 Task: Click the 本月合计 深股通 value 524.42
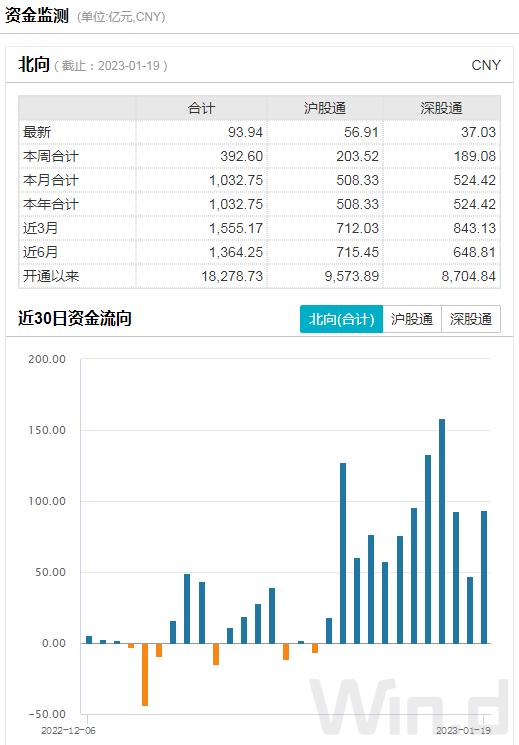point(474,180)
